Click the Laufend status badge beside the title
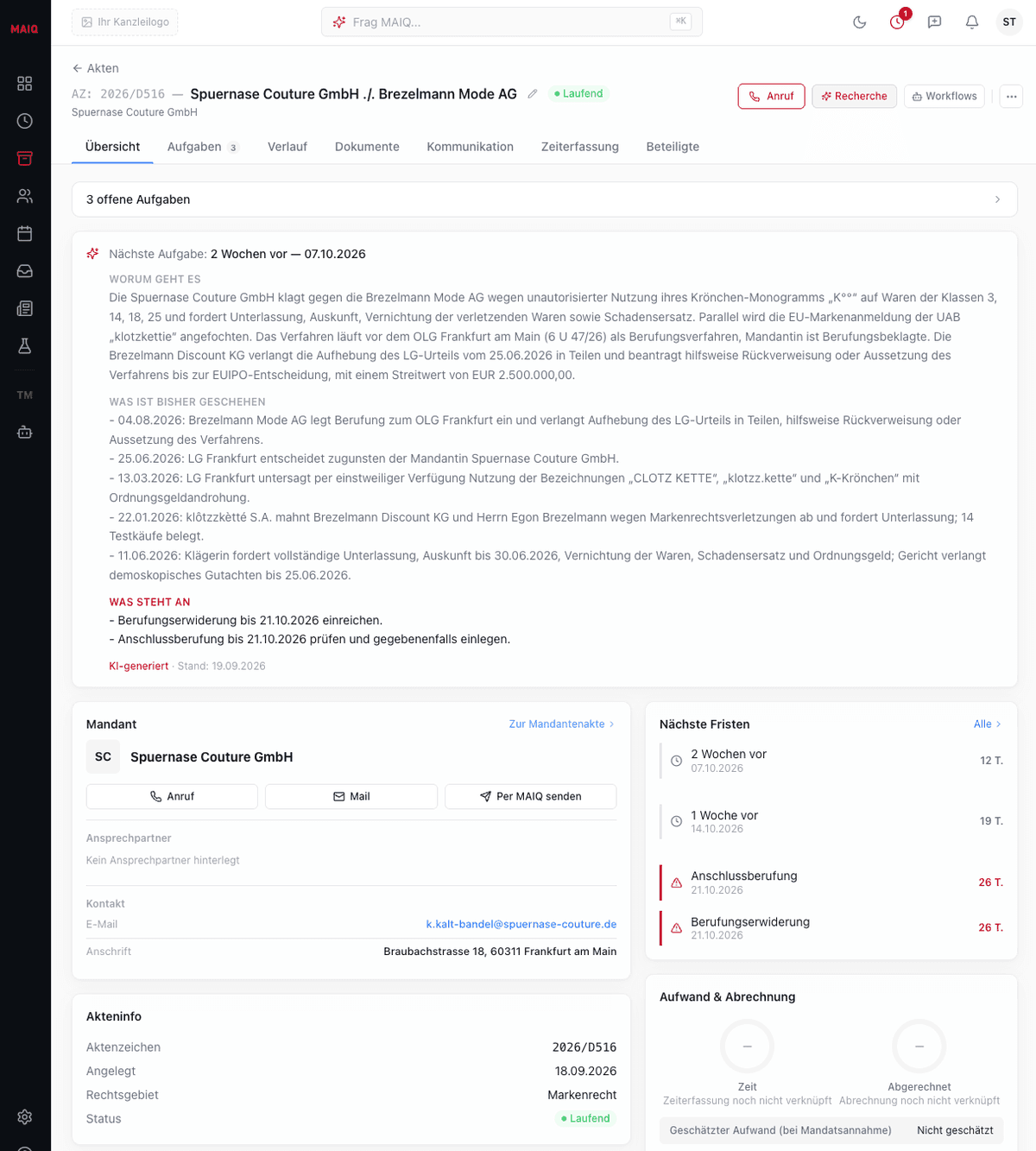1036x1151 pixels. click(578, 94)
